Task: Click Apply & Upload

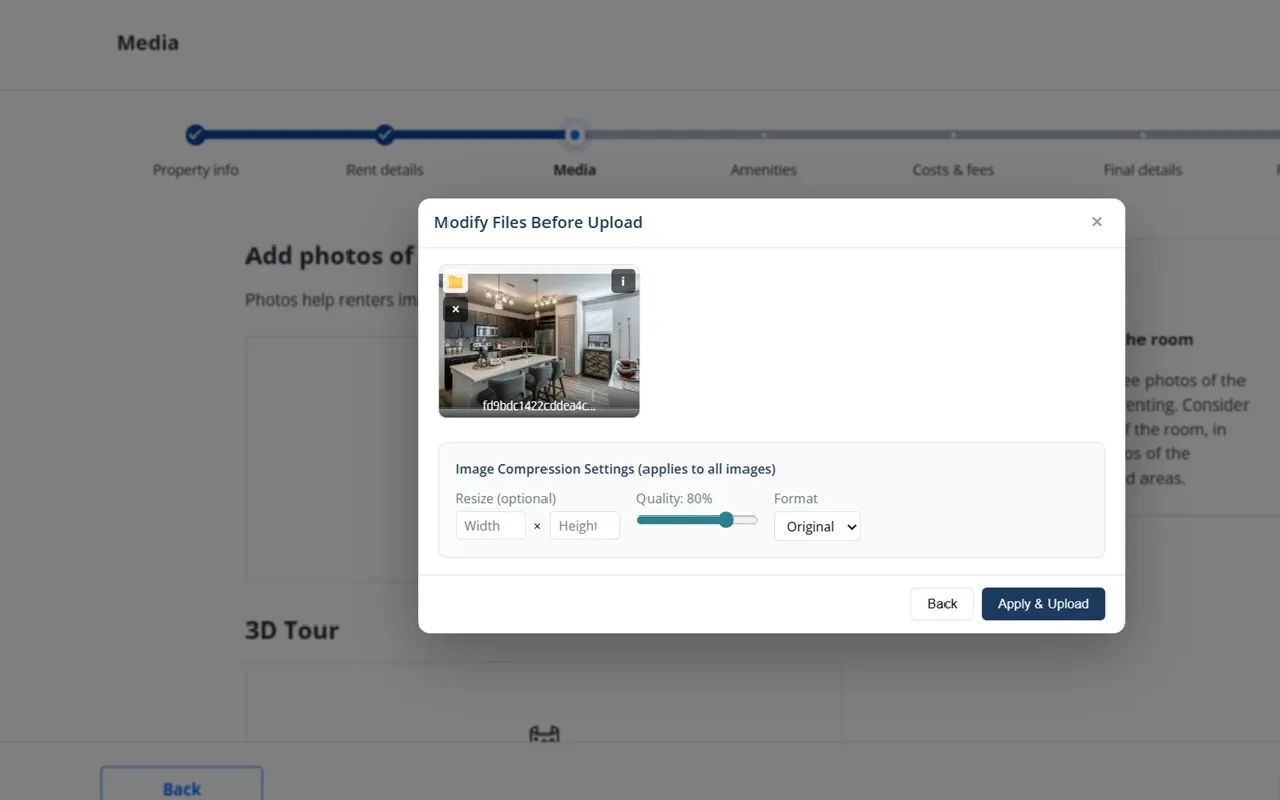Action: point(1043,604)
